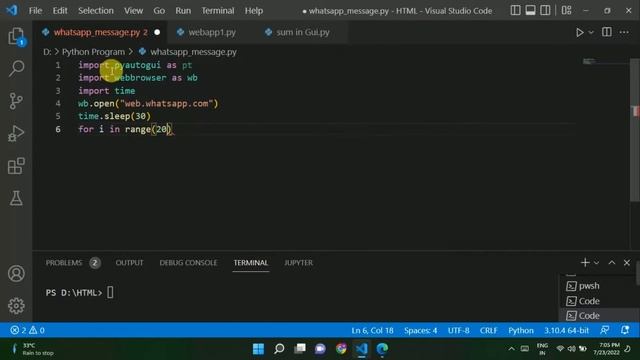Click the Python language mode selector
This screenshot has width=640, height=360.
(521, 330)
